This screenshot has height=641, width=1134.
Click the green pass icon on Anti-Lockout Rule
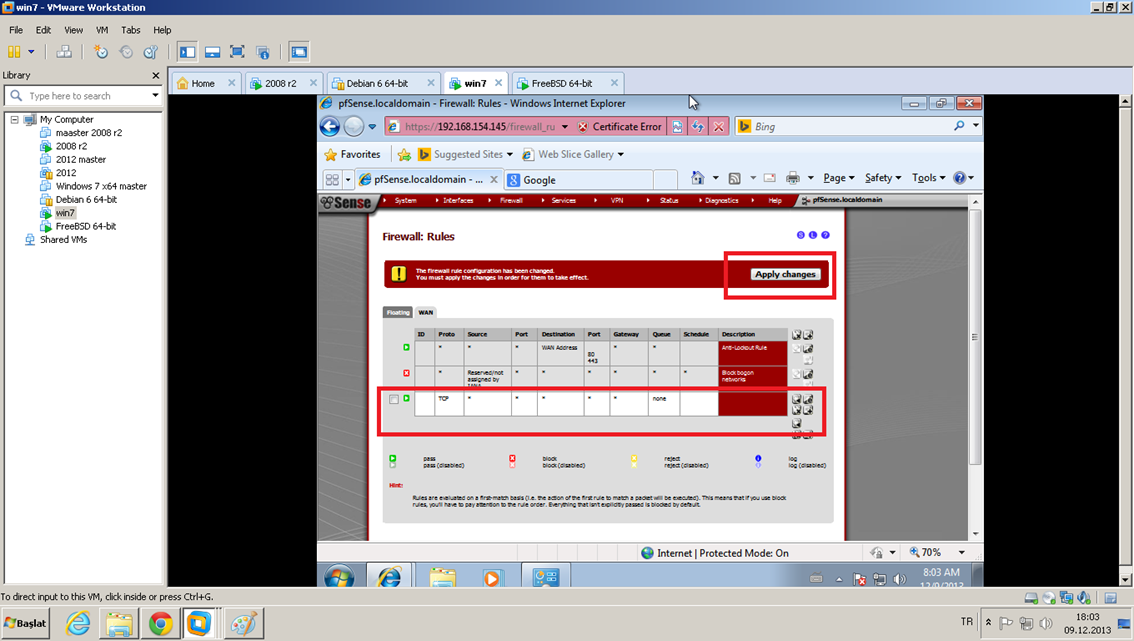tap(406, 348)
